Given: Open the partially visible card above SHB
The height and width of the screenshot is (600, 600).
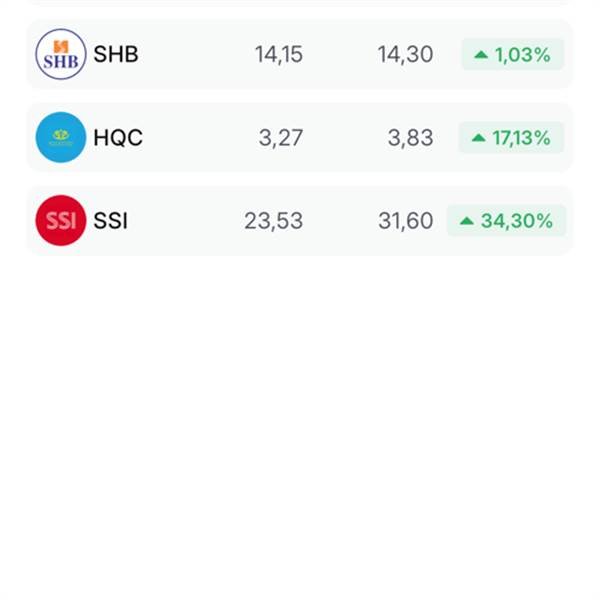Looking at the screenshot, I should (300, 2).
